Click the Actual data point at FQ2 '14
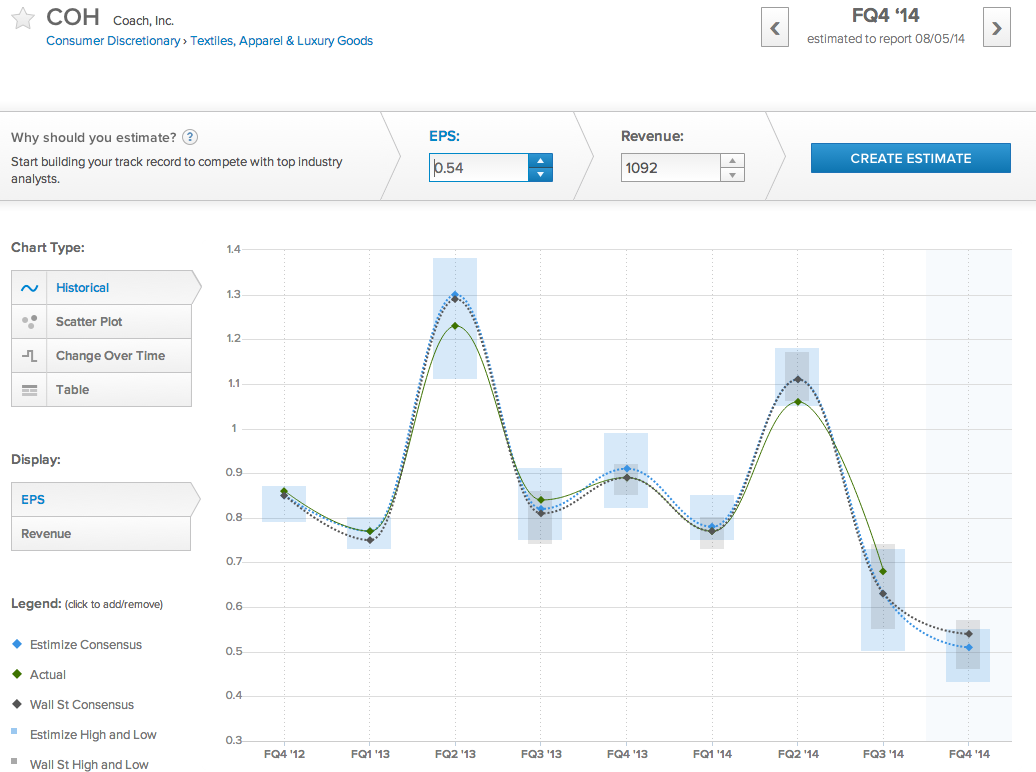1036x772 pixels. click(798, 402)
